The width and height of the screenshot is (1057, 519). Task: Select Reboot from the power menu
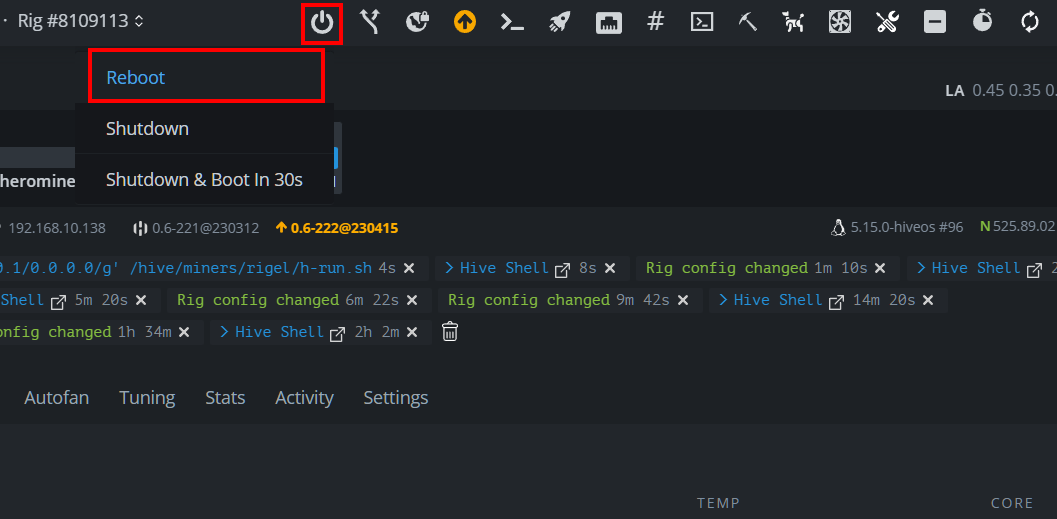[136, 78]
